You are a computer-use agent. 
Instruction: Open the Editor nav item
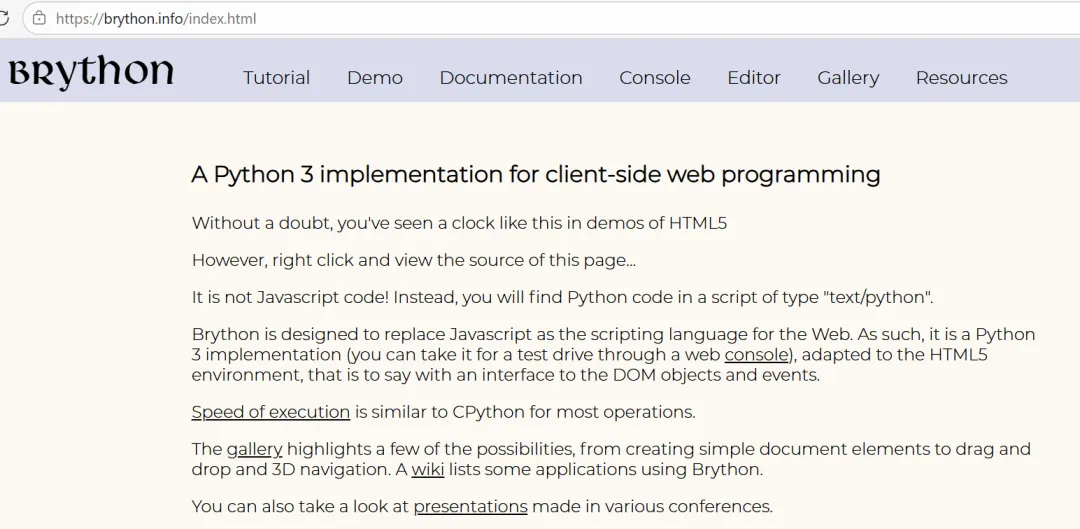[753, 78]
